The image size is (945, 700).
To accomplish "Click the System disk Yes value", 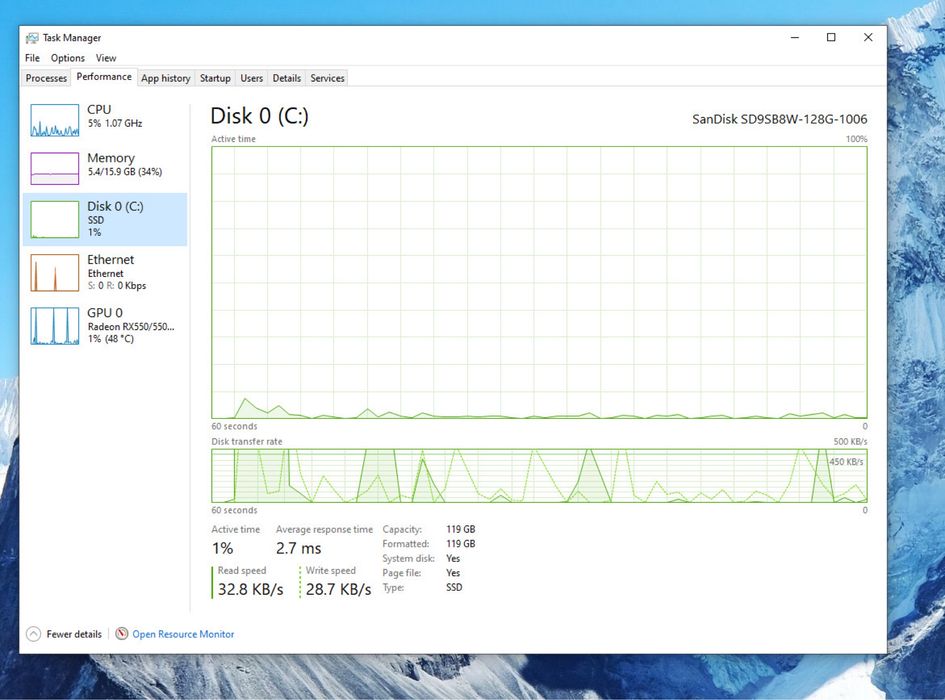I will (453, 558).
